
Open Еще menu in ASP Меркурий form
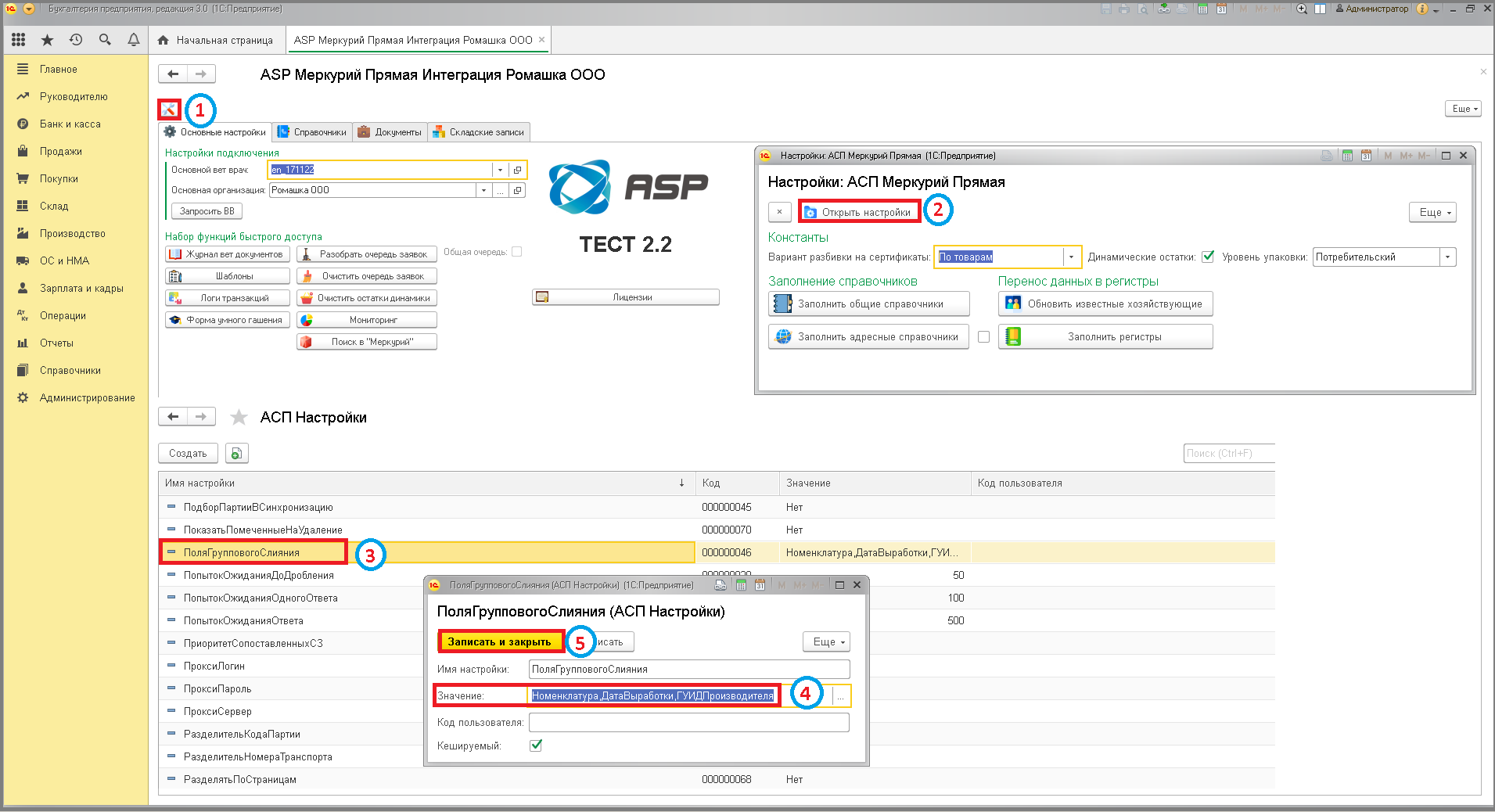point(1464,109)
